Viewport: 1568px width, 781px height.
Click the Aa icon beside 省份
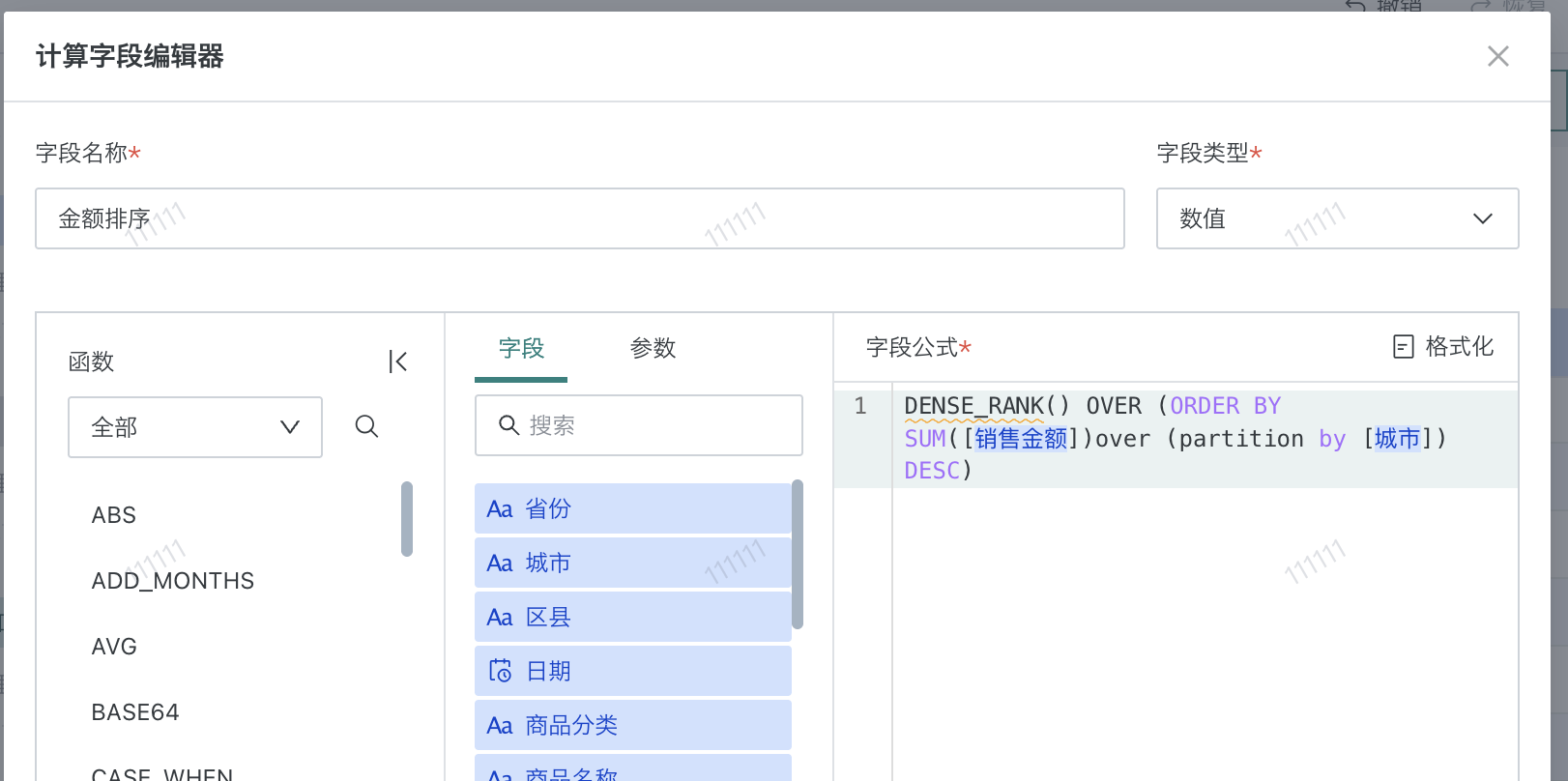500,509
